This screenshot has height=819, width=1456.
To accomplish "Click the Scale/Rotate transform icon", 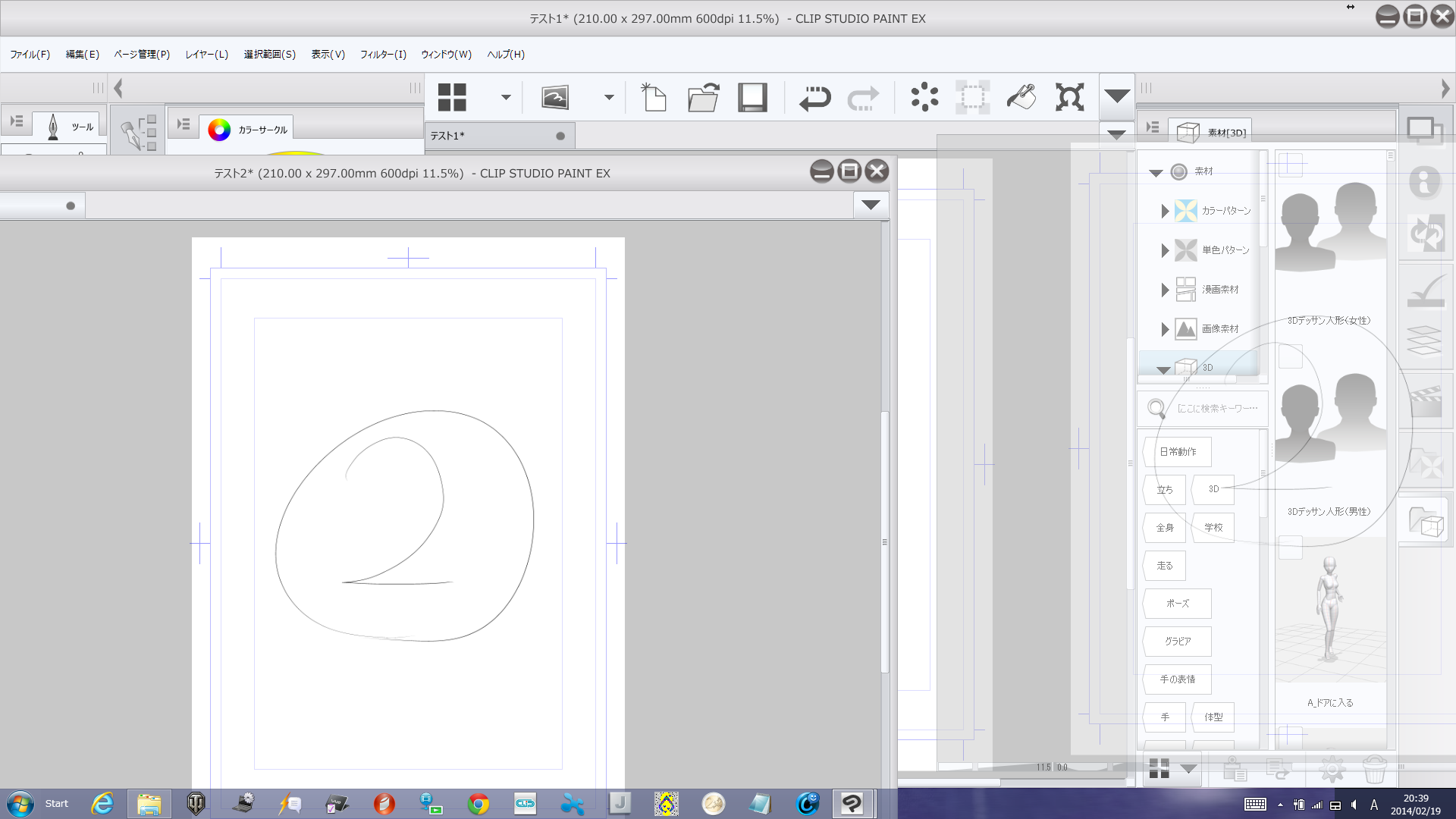I will click(x=1070, y=98).
